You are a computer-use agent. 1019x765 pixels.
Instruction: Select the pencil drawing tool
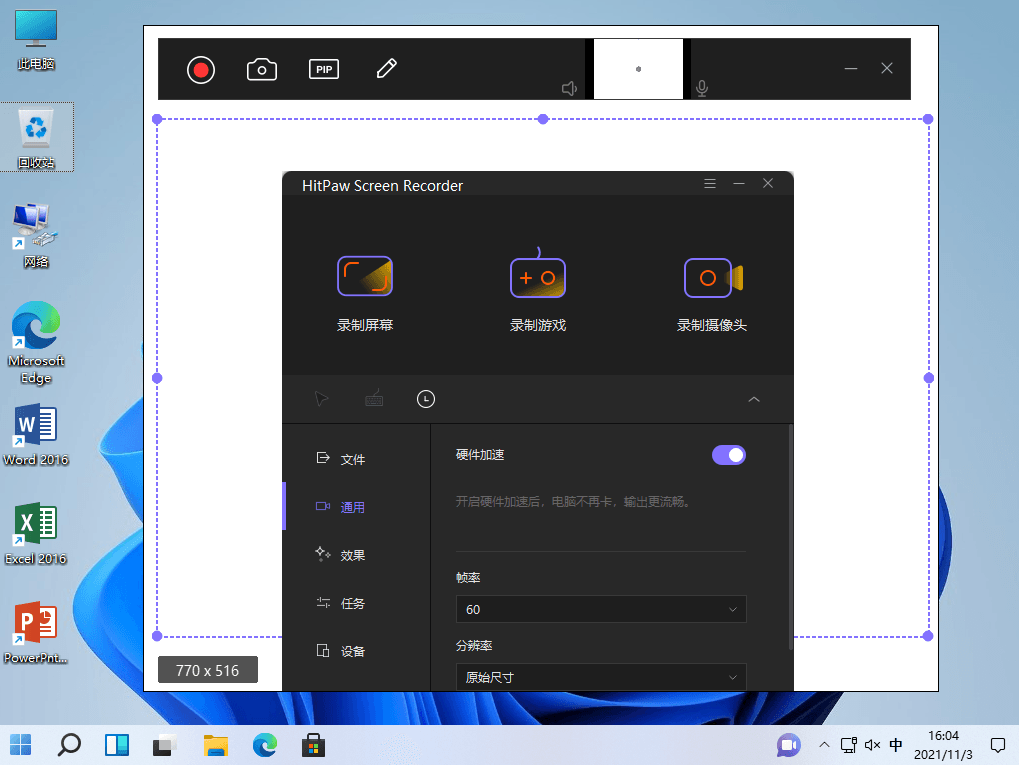(x=387, y=68)
